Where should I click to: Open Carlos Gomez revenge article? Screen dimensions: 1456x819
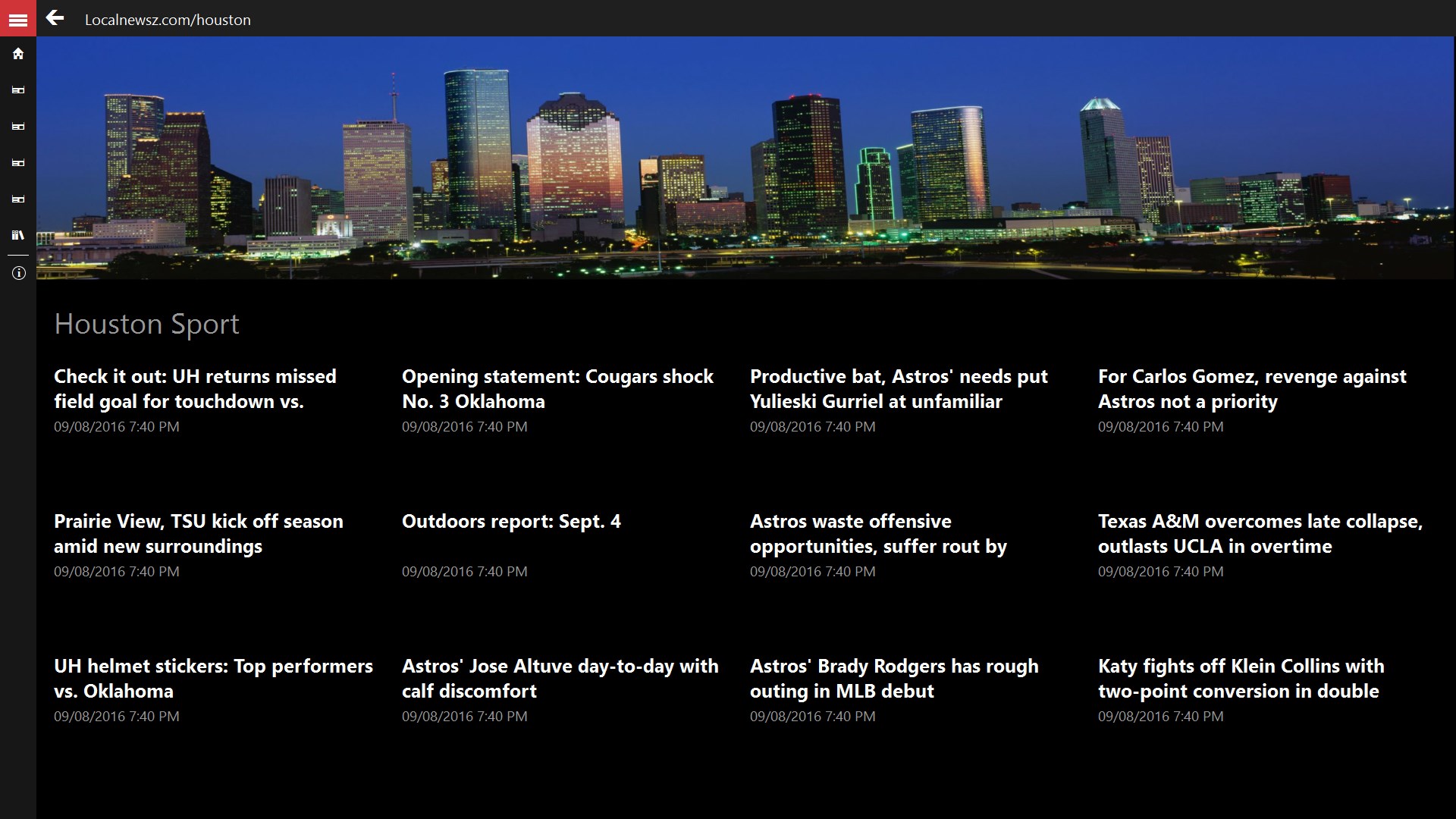[1251, 388]
